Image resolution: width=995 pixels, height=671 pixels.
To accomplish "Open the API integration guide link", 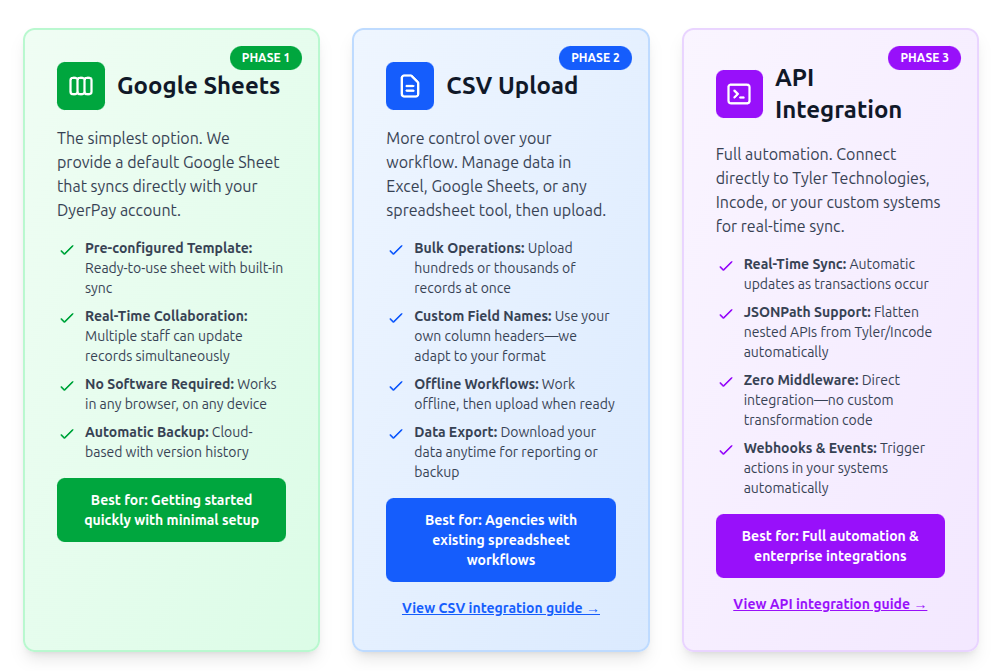I will coord(830,604).
